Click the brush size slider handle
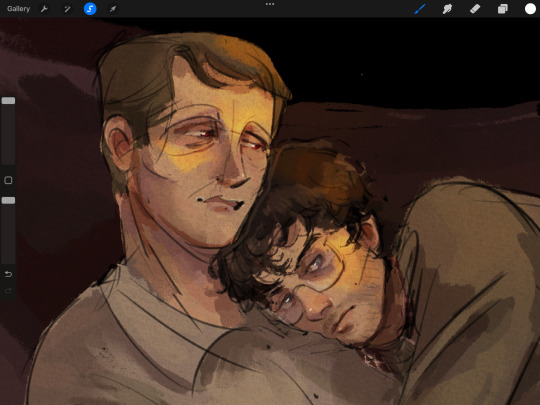Screen dimensions: 540x405 (x=8, y=101)
